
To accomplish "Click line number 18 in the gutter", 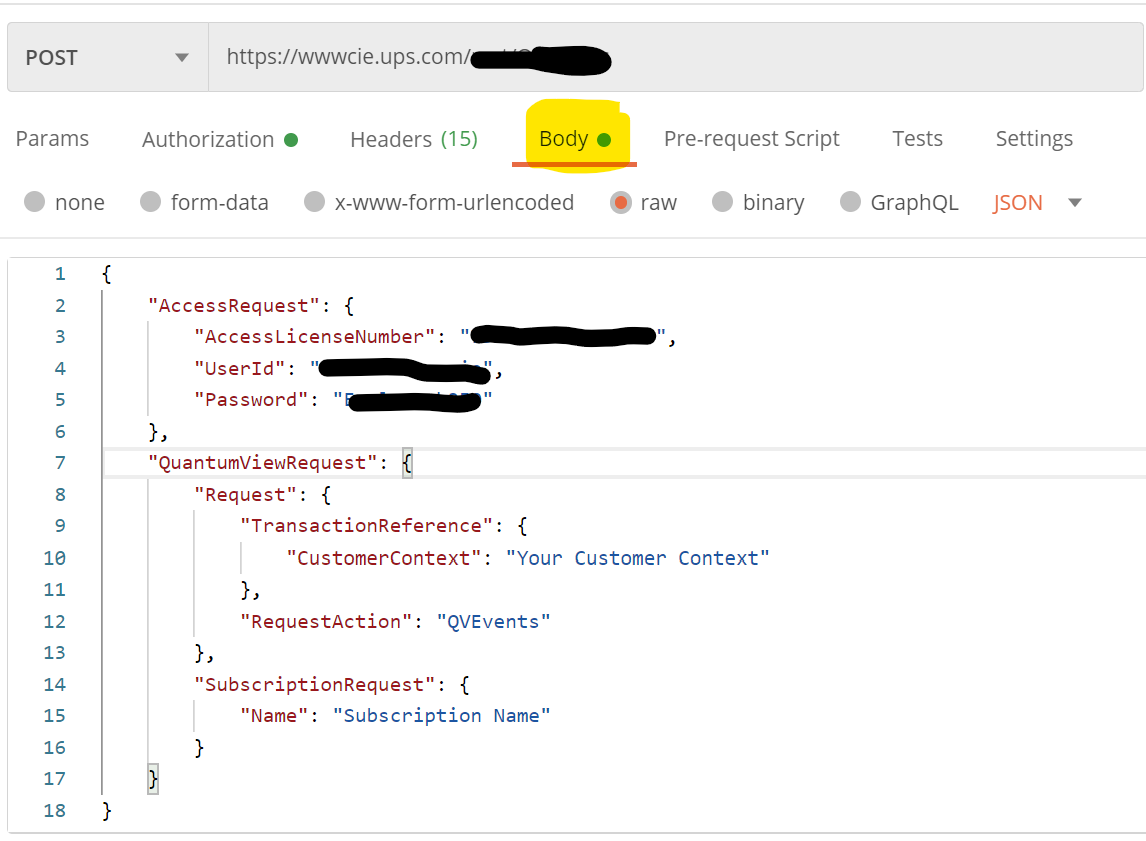I will tap(55, 811).
